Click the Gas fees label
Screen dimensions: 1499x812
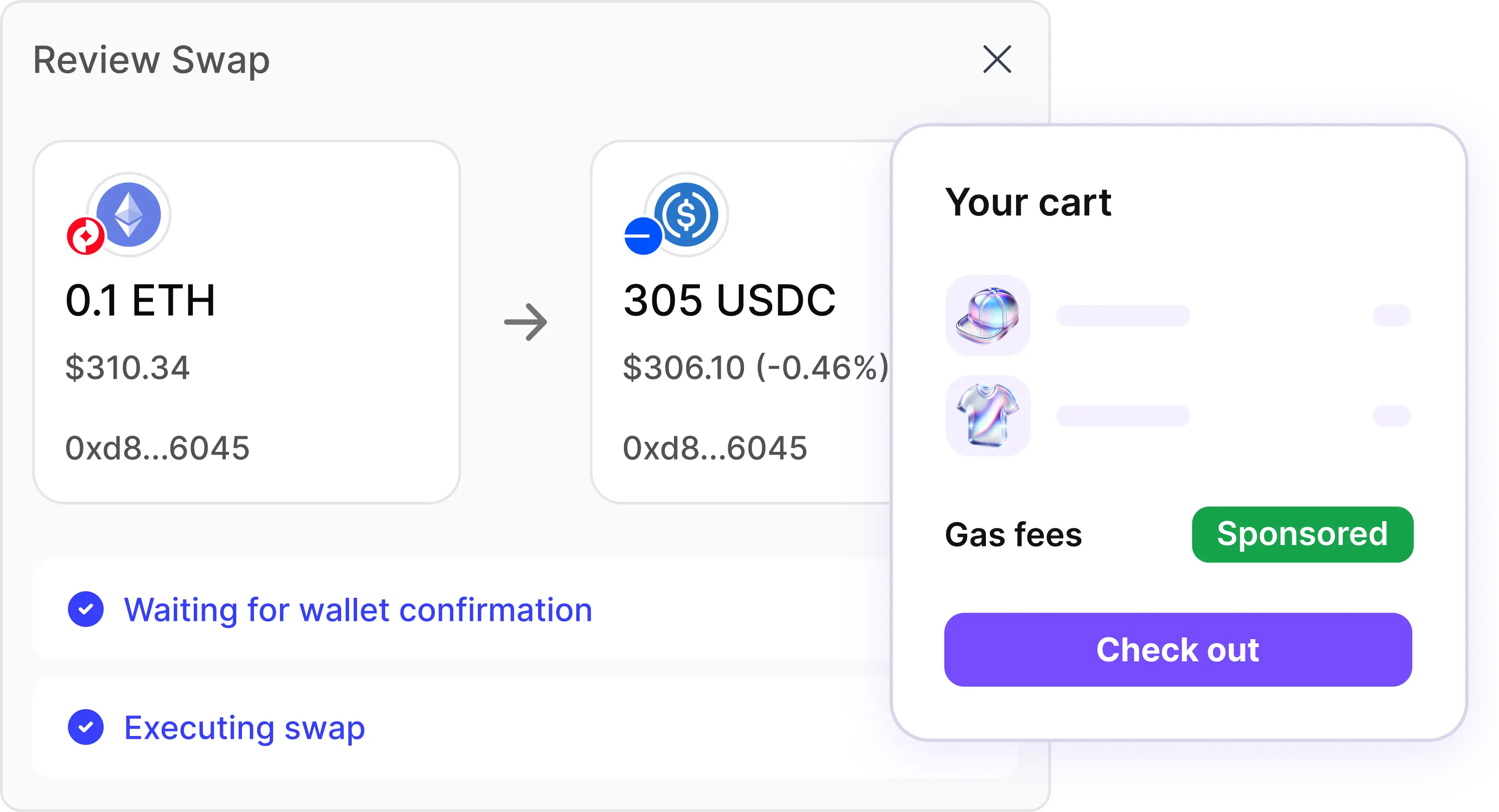pyautogui.click(x=1013, y=534)
